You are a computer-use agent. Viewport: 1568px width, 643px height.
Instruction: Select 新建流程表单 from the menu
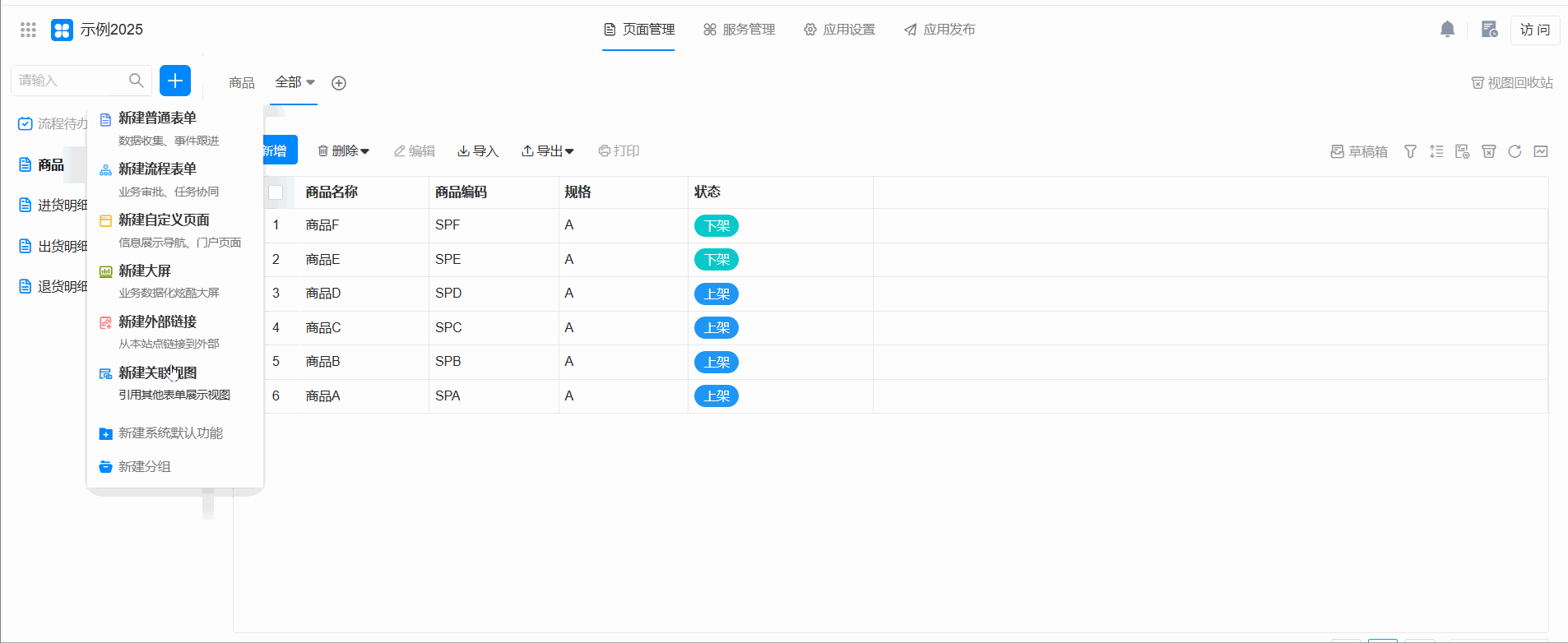157,169
